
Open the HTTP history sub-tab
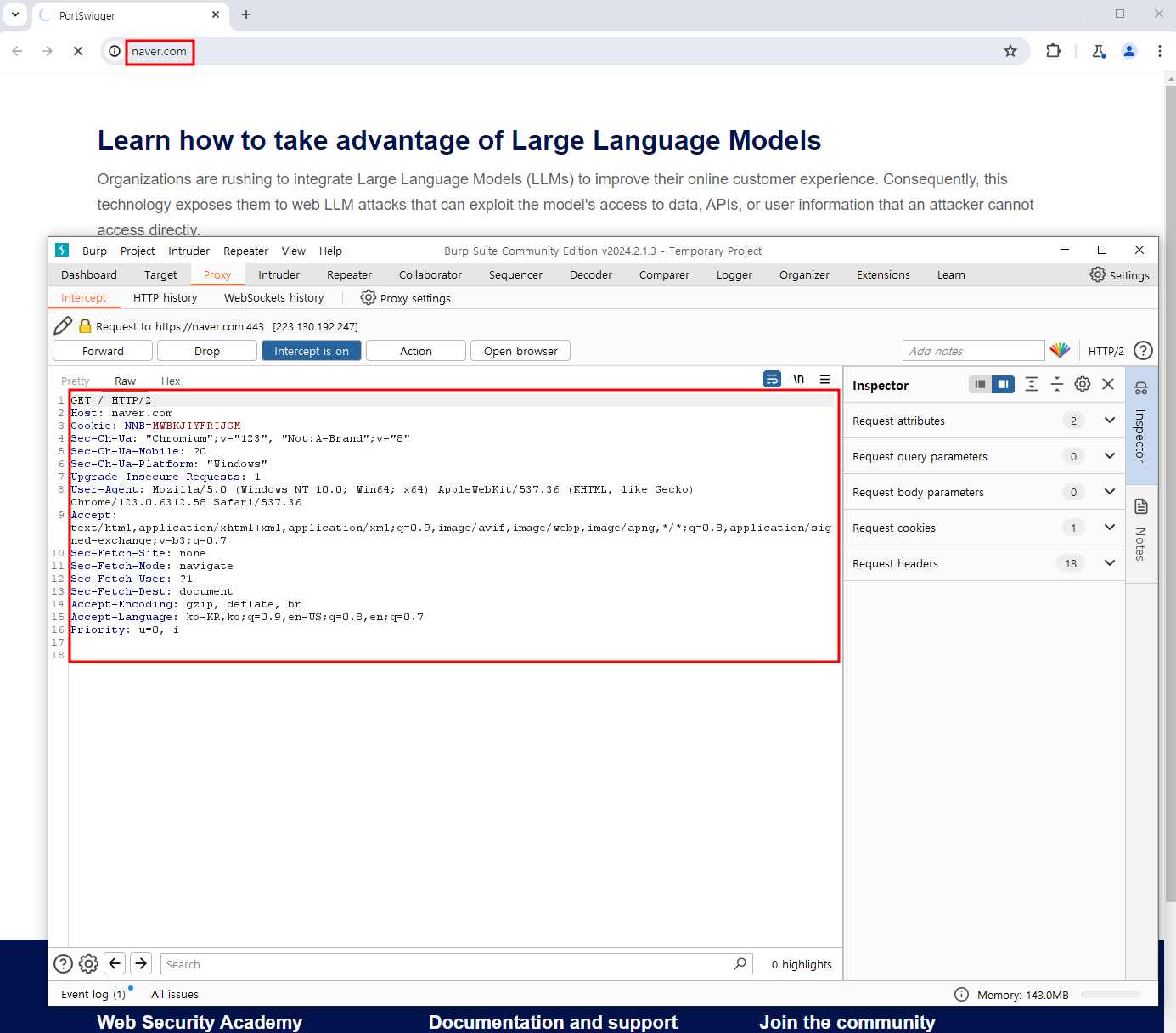click(165, 297)
